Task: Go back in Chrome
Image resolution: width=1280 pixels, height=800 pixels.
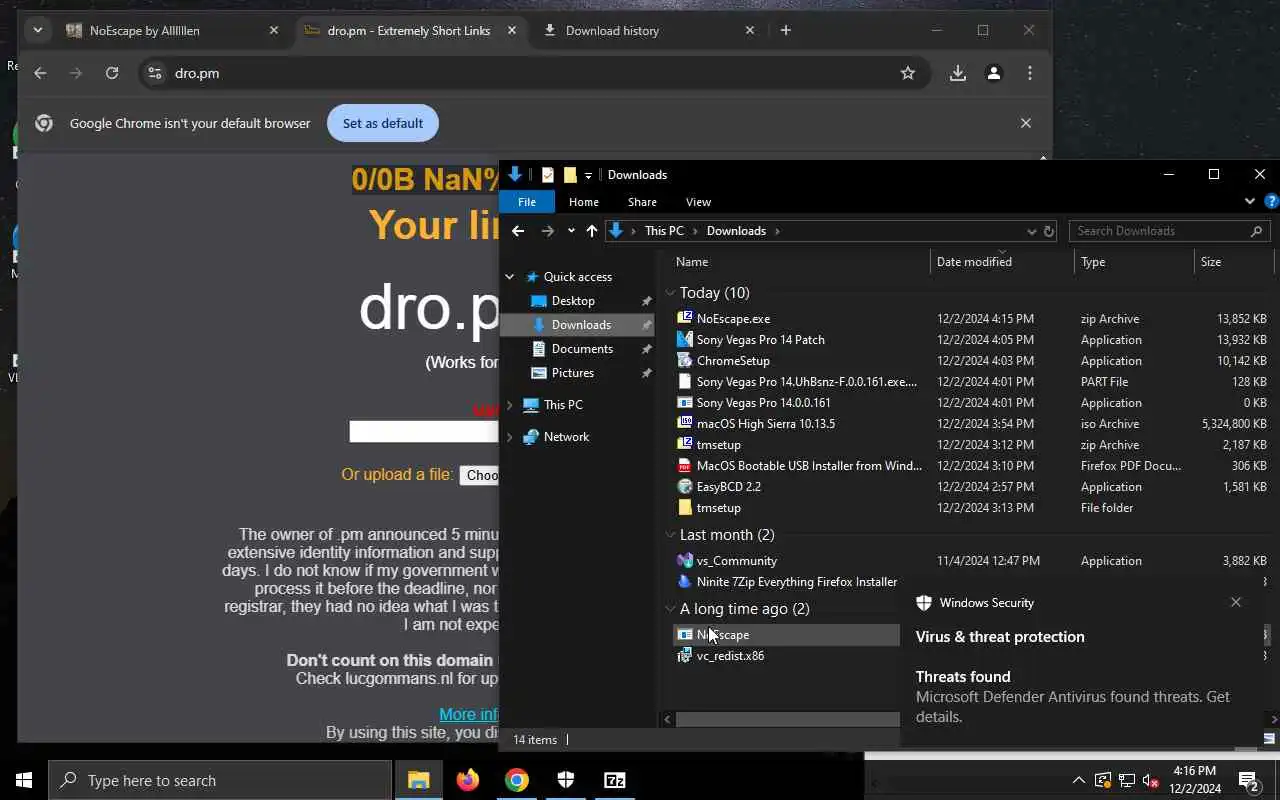Action: pyautogui.click(x=40, y=73)
